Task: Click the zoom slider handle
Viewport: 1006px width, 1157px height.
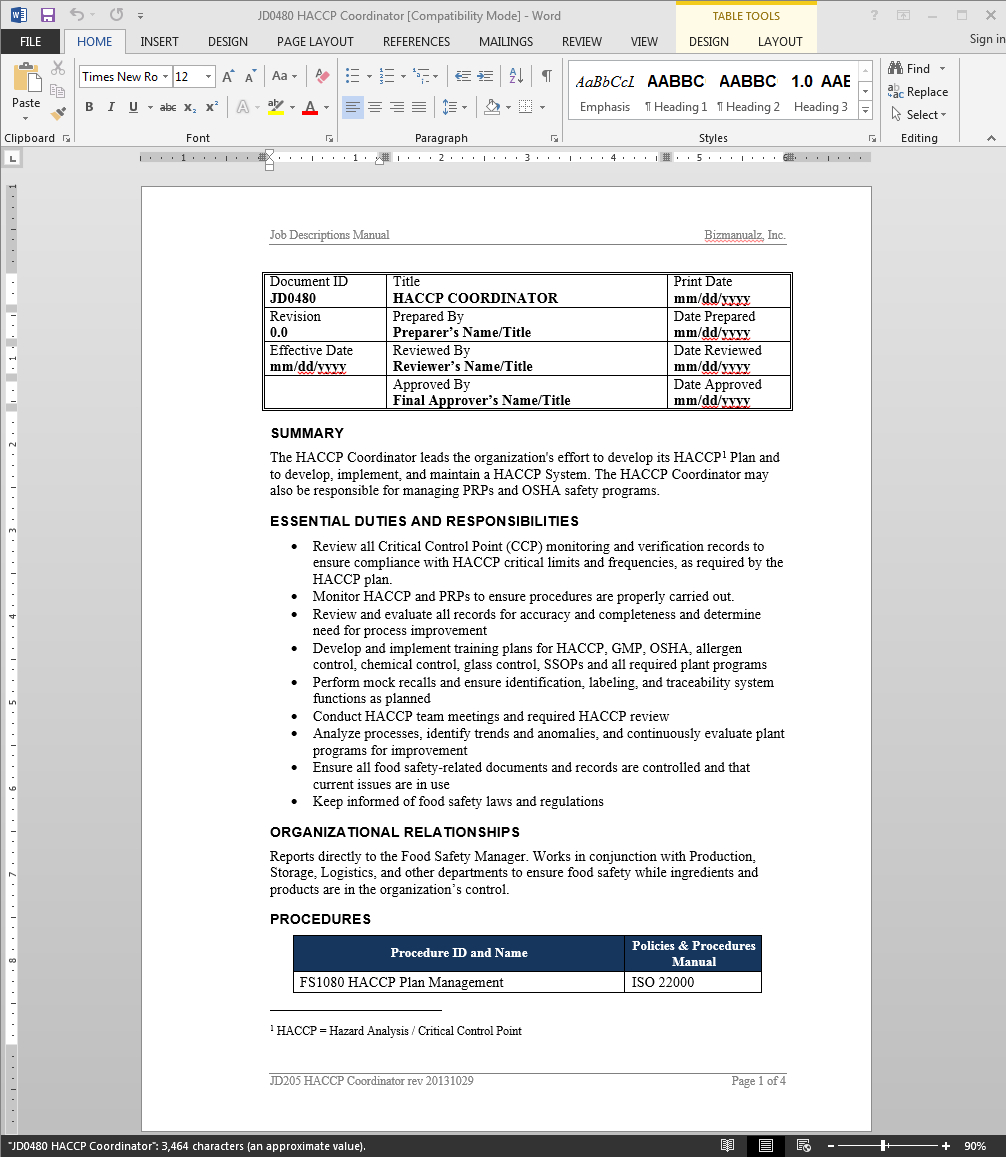Action: coord(884,1146)
